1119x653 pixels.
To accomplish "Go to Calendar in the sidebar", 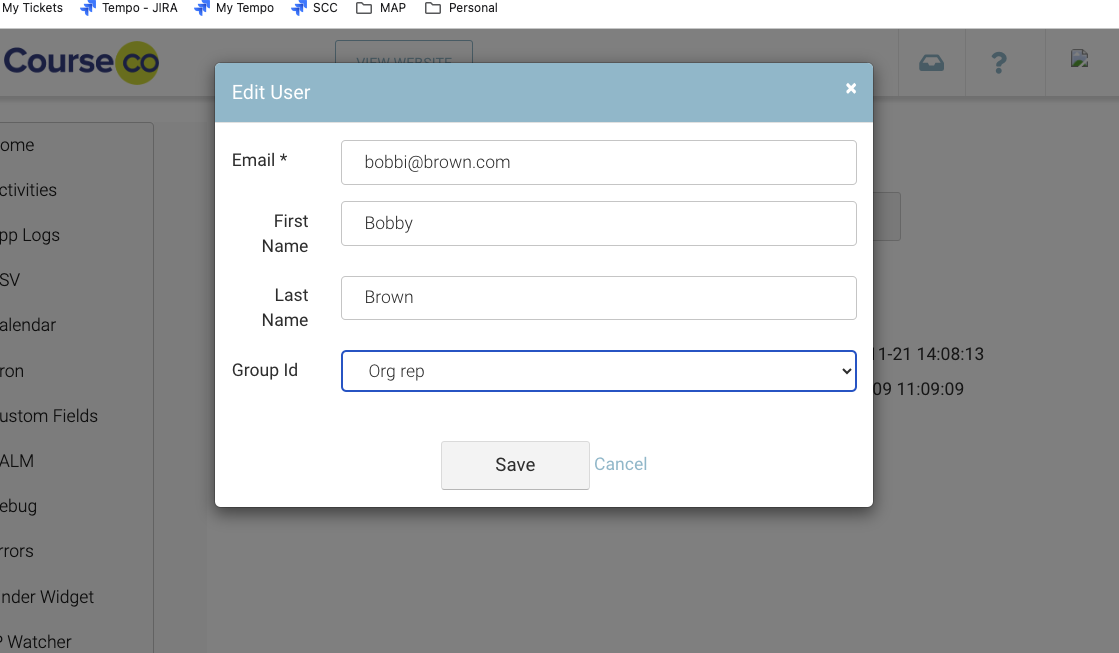I will [x=28, y=325].
